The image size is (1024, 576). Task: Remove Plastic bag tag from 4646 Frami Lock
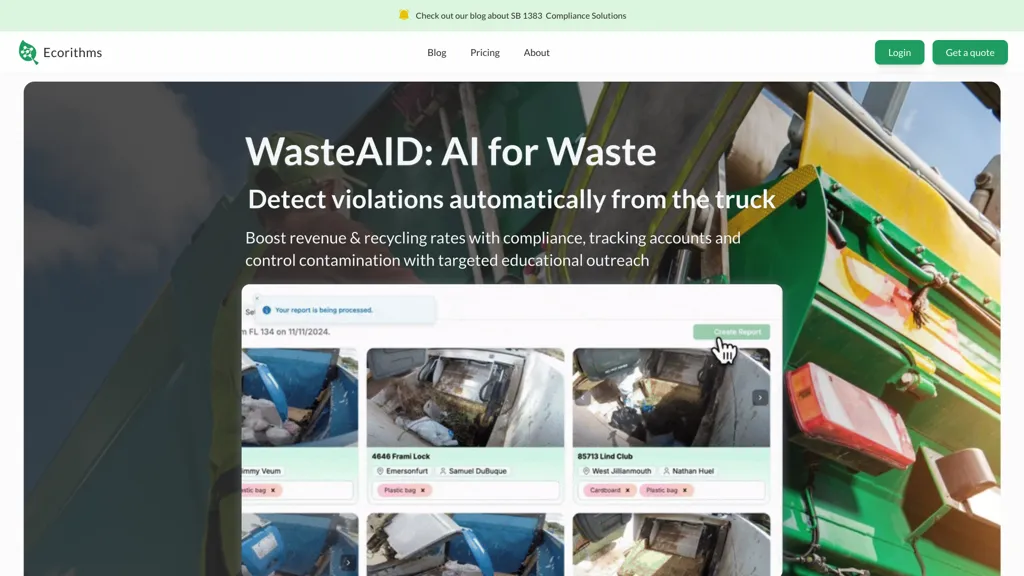[x=423, y=490]
